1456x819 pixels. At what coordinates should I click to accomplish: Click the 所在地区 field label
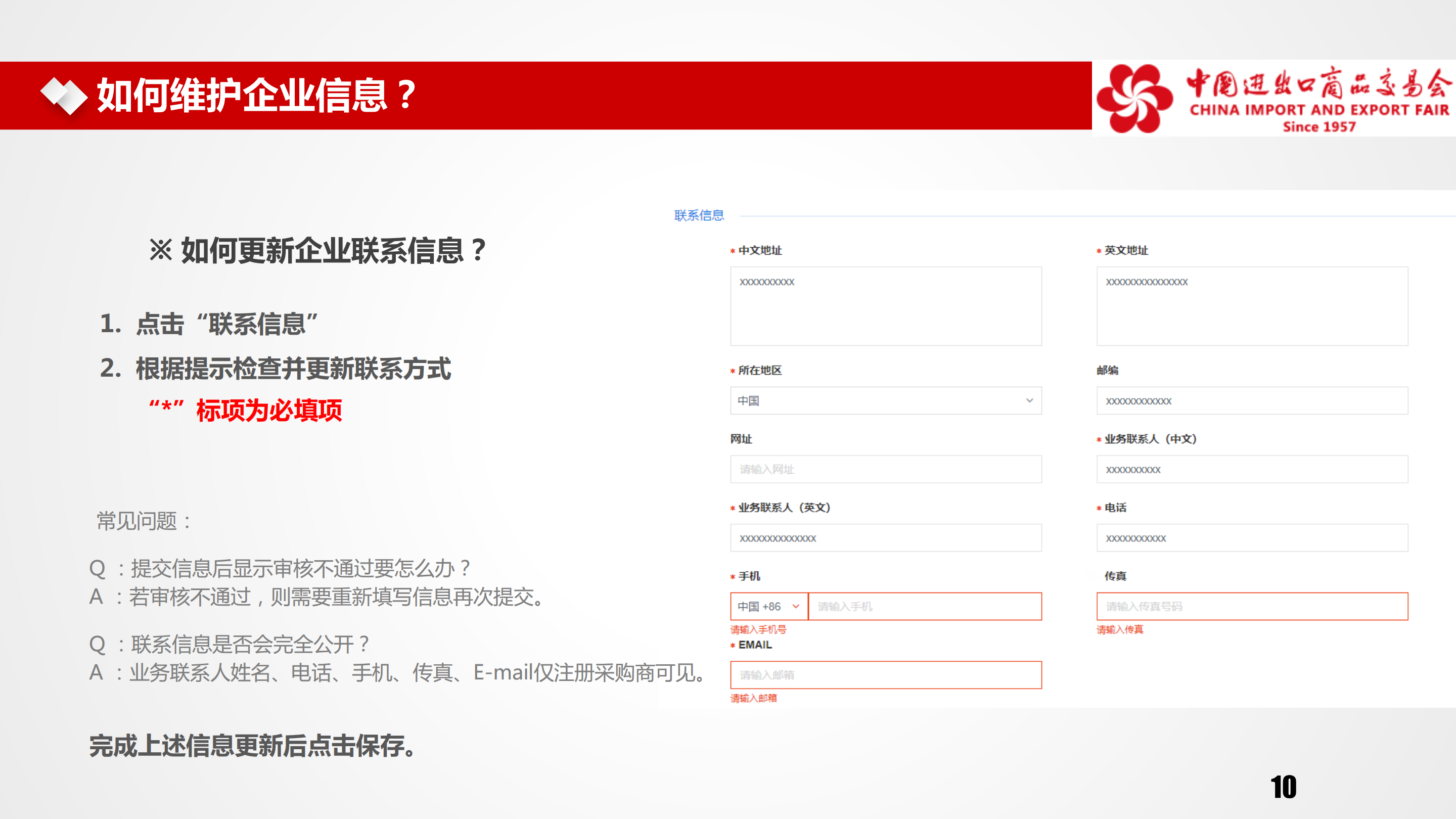click(x=760, y=370)
